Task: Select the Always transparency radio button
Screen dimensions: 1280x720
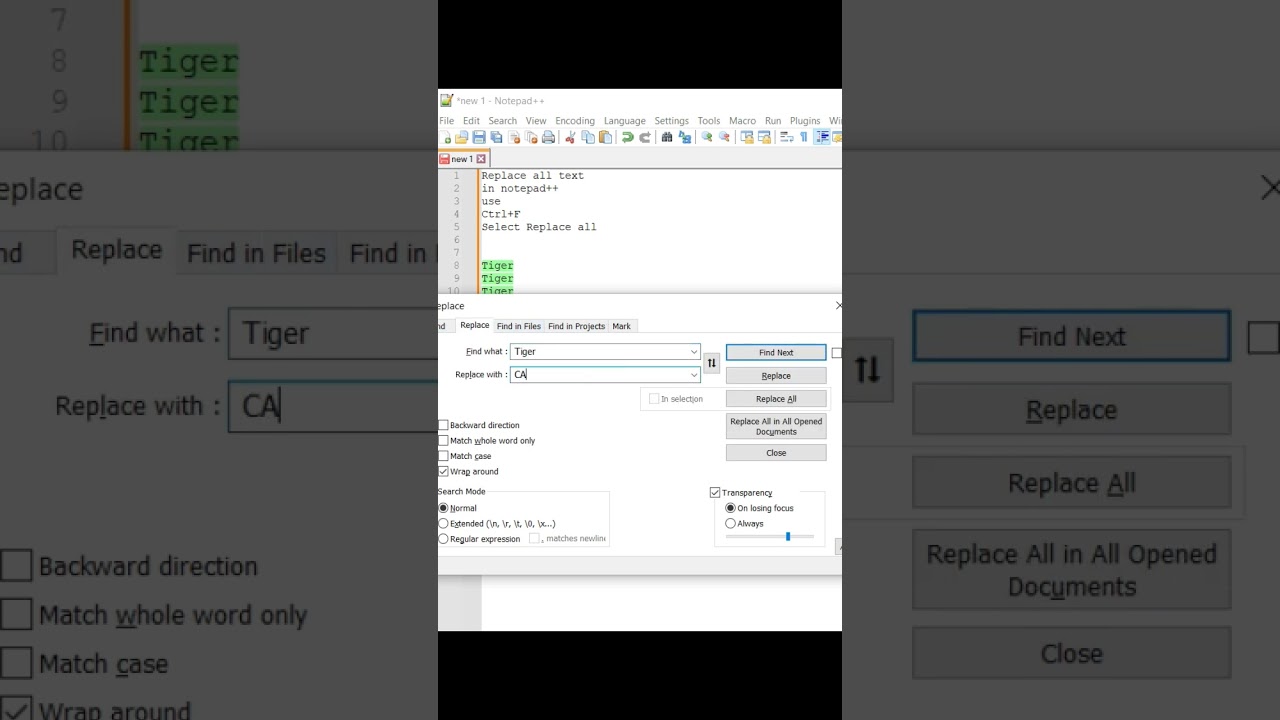Action: pyautogui.click(x=730, y=523)
